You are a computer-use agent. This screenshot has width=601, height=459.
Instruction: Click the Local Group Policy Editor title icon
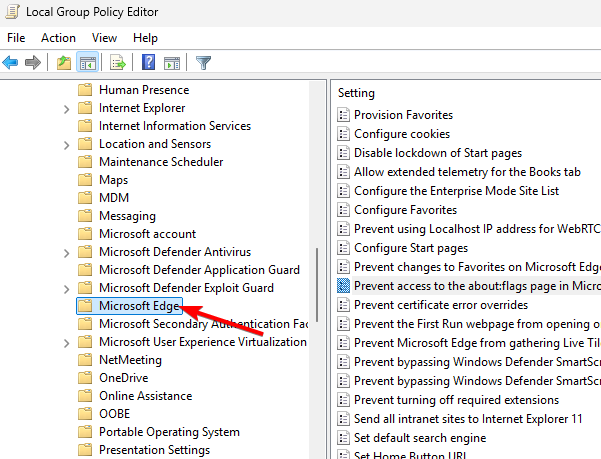click(x=12, y=11)
